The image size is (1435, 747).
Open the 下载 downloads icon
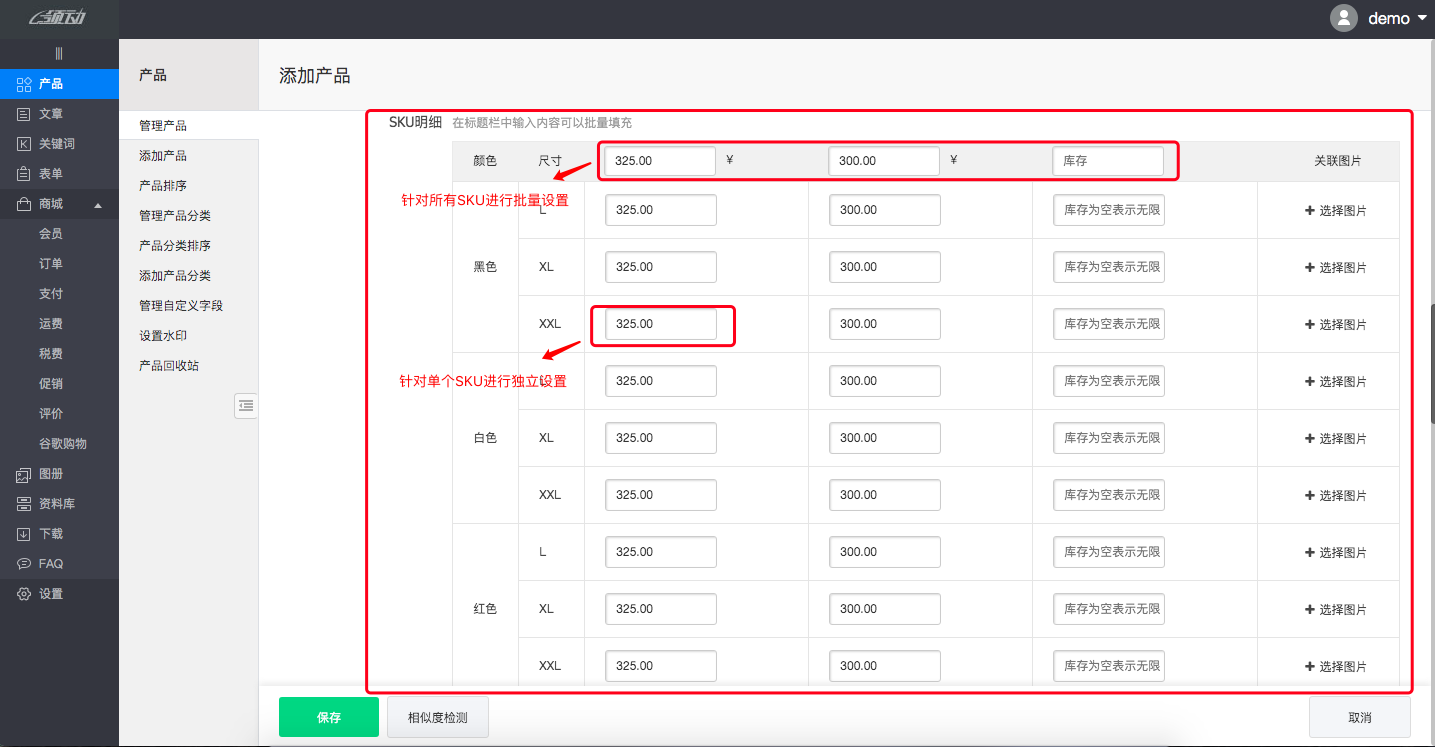(22, 533)
